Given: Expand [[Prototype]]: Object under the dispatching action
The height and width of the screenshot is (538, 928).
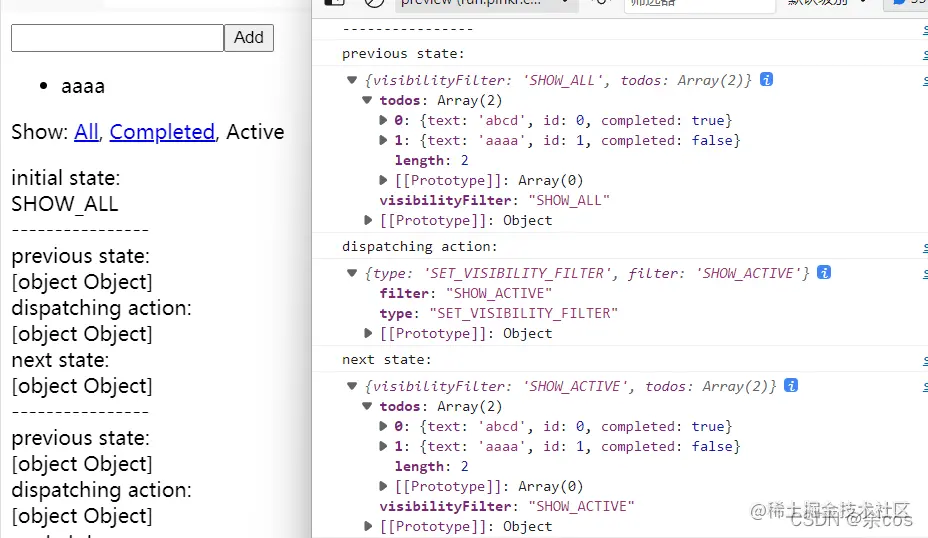Looking at the screenshot, I should pos(368,333).
